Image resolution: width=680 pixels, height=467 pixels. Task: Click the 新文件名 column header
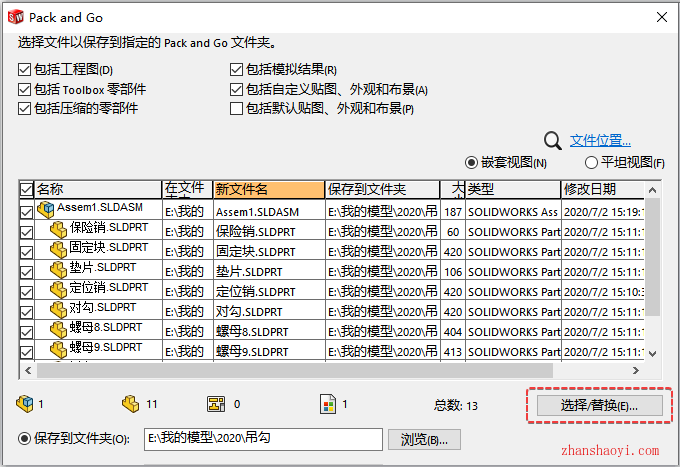coord(269,189)
